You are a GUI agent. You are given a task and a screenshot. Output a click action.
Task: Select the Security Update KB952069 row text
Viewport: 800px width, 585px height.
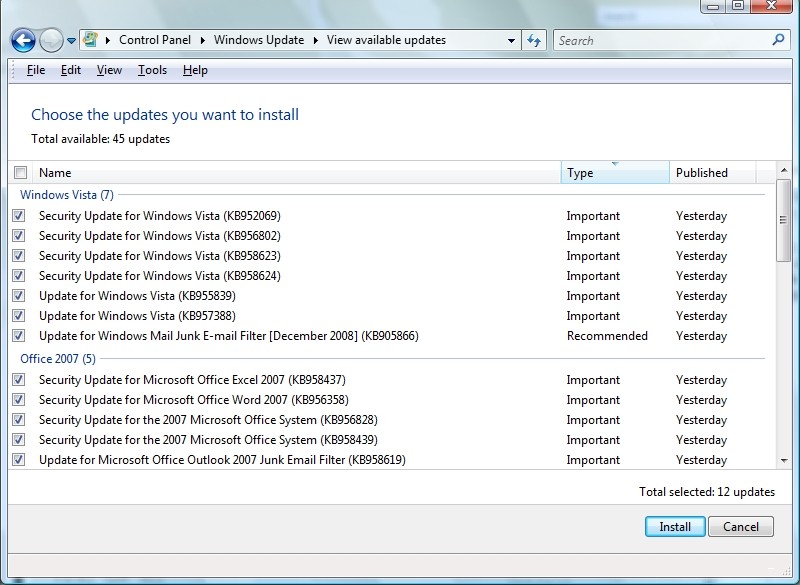[160, 216]
